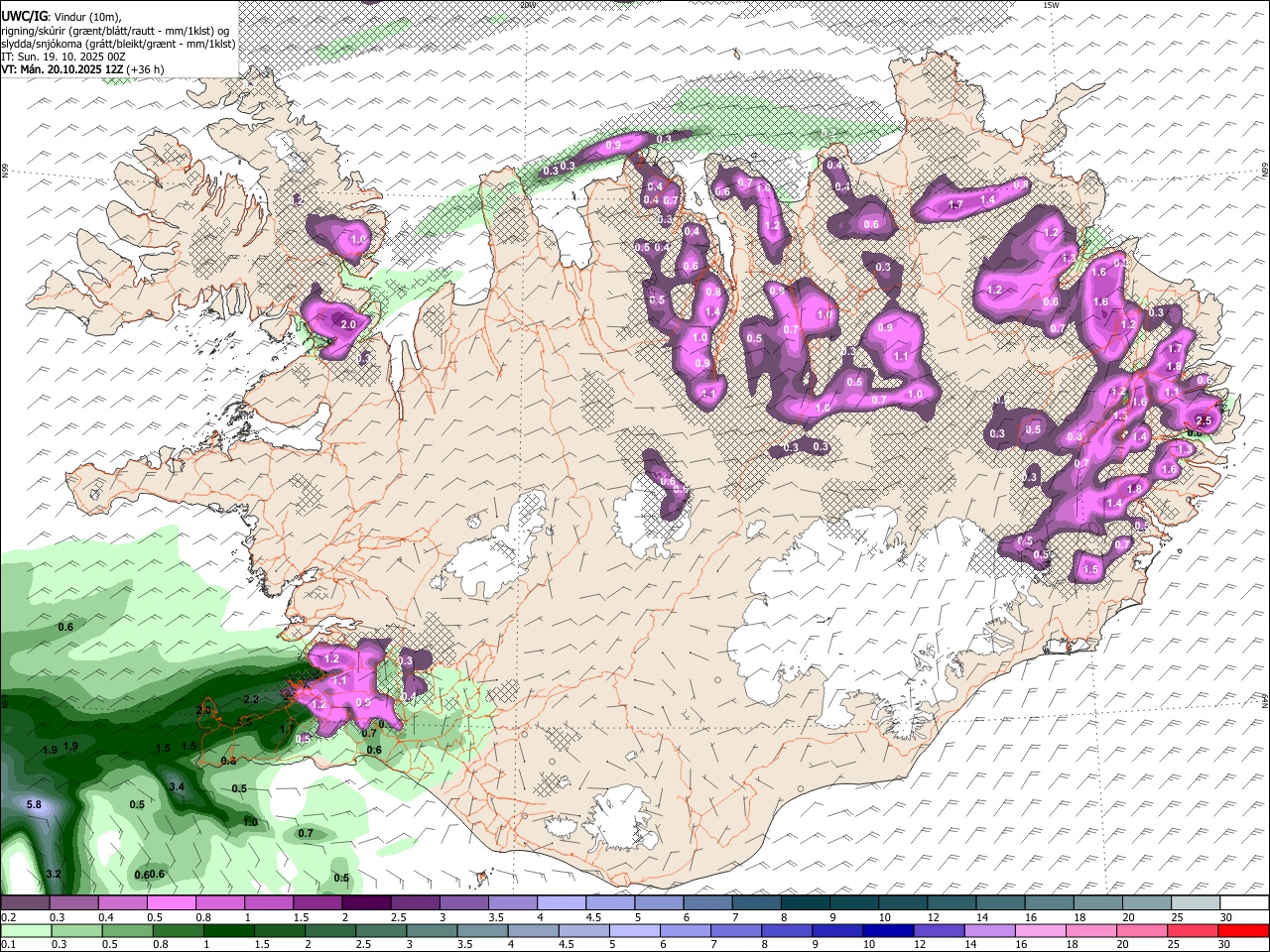Click the '0.60.6' overlapping rain labels
Image resolution: width=1270 pixels, height=952 pixels.
[x=150, y=874]
